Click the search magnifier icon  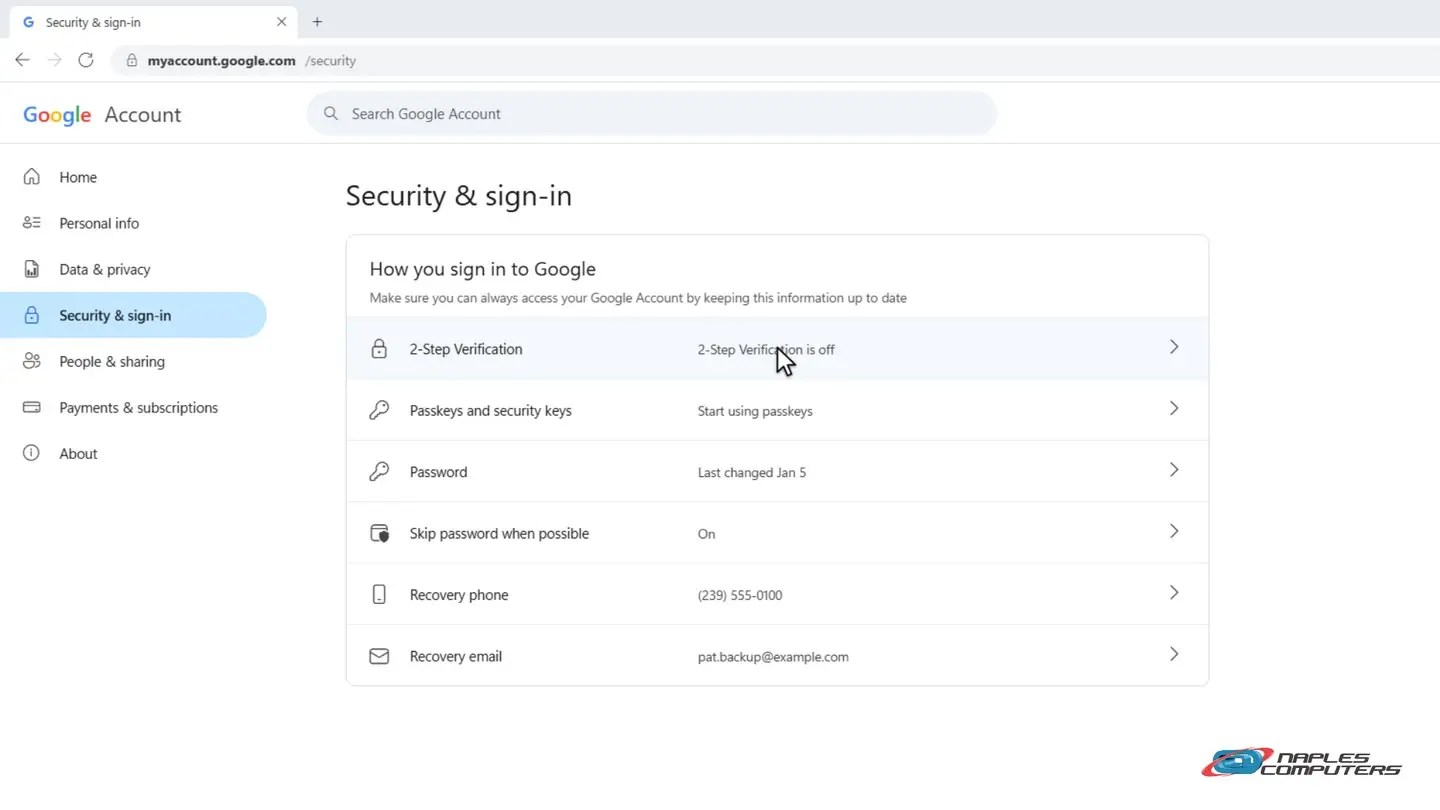click(x=331, y=114)
